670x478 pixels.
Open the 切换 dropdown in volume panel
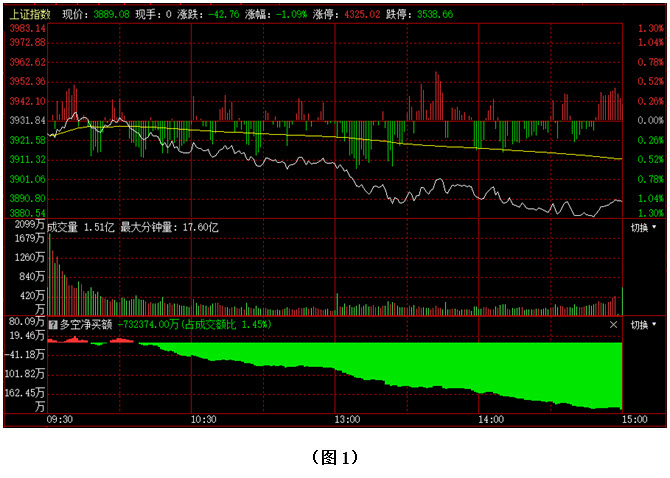643,228
